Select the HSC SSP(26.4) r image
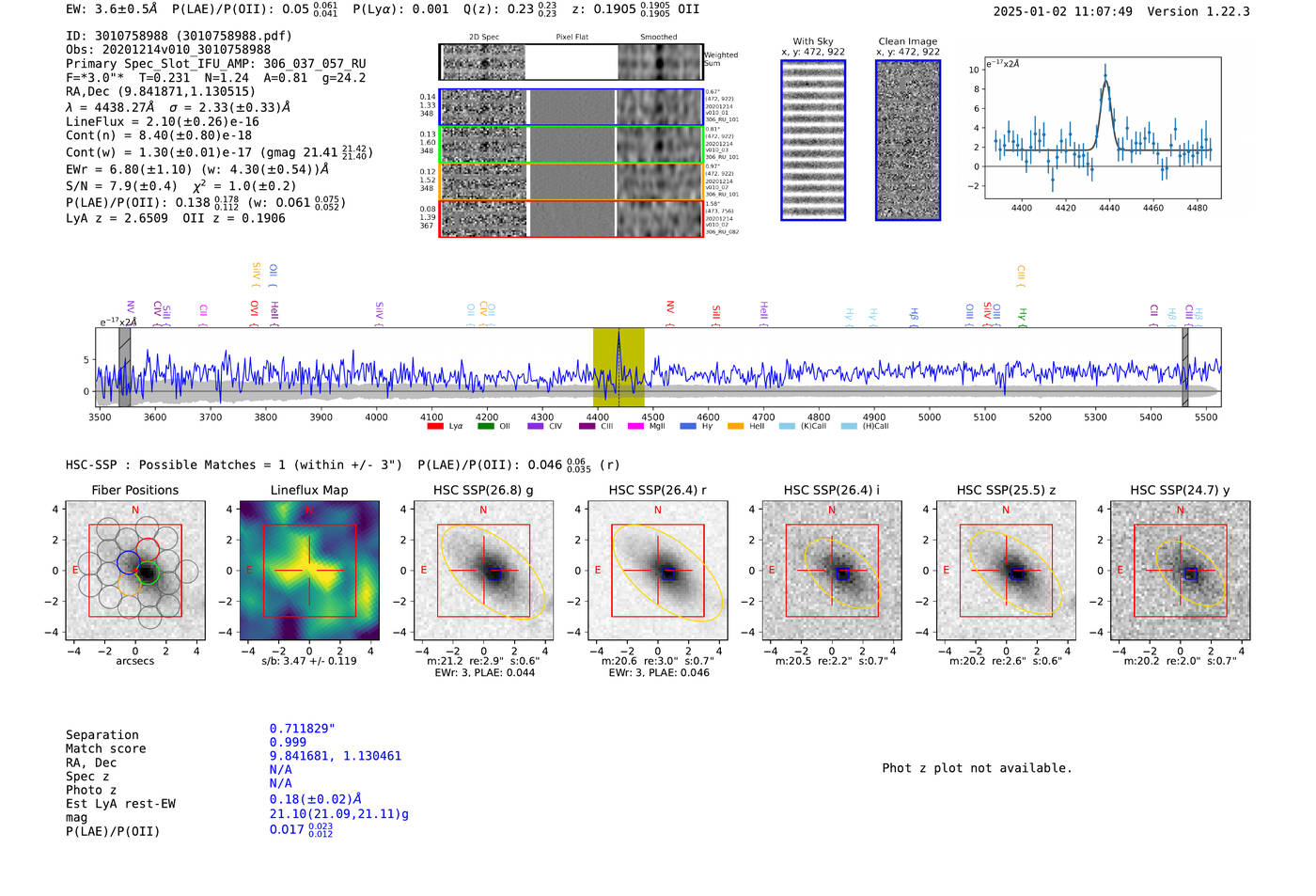Screen dimensions: 1316x896 pos(658,570)
